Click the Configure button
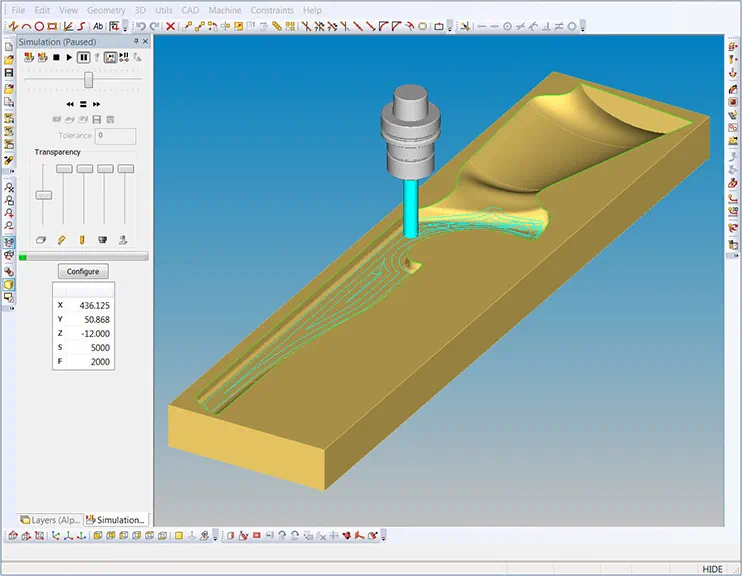 tap(83, 271)
